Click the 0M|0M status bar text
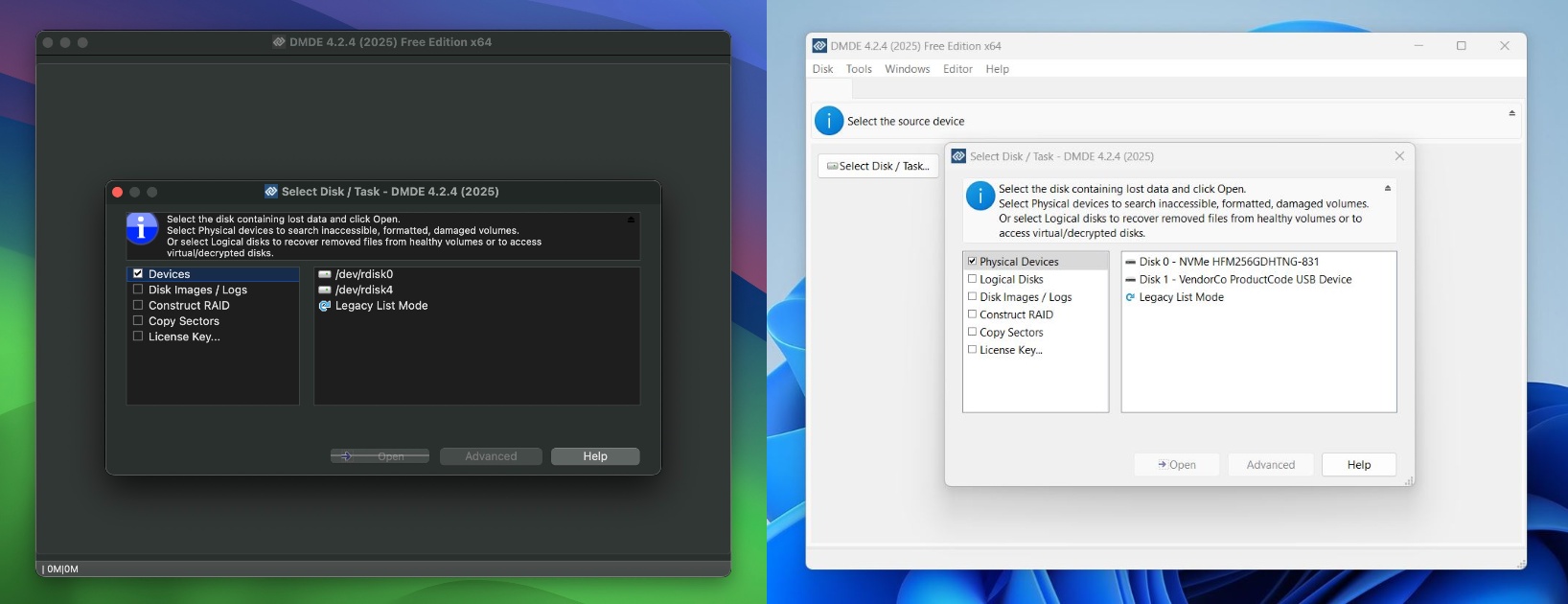The width and height of the screenshot is (1568, 604). coord(62,569)
